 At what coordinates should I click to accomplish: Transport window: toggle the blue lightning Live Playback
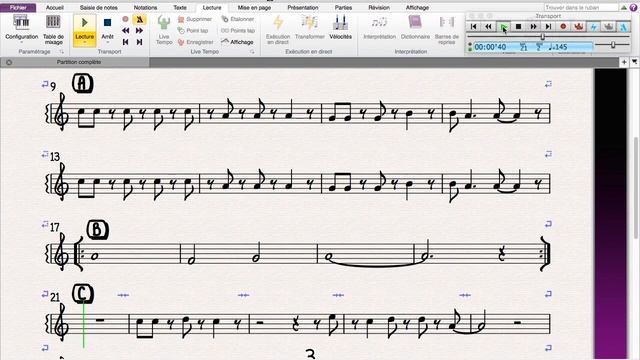pyautogui.click(x=593, y=27)
